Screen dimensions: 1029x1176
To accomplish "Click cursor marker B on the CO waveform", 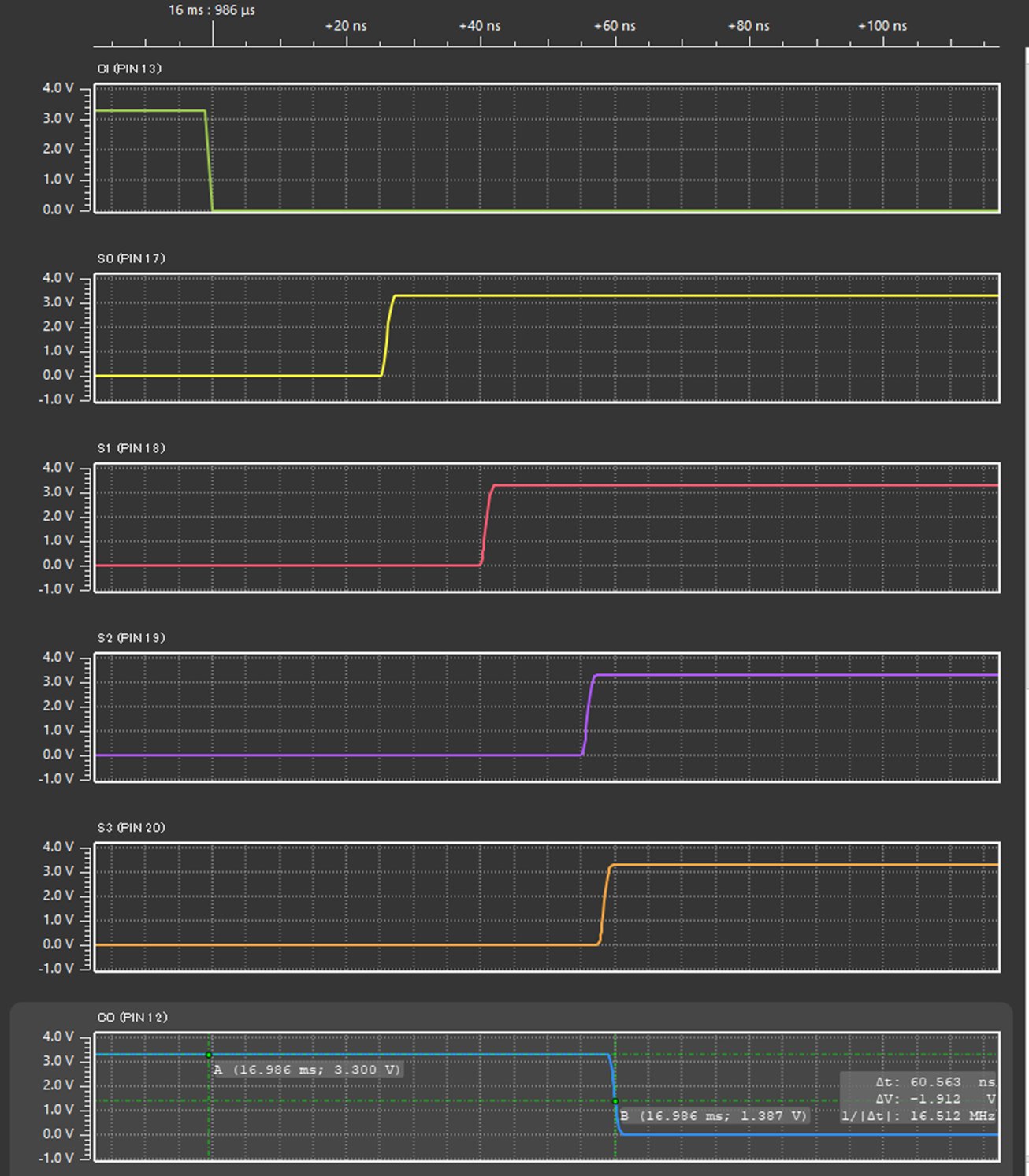I will coord(615,1100).
